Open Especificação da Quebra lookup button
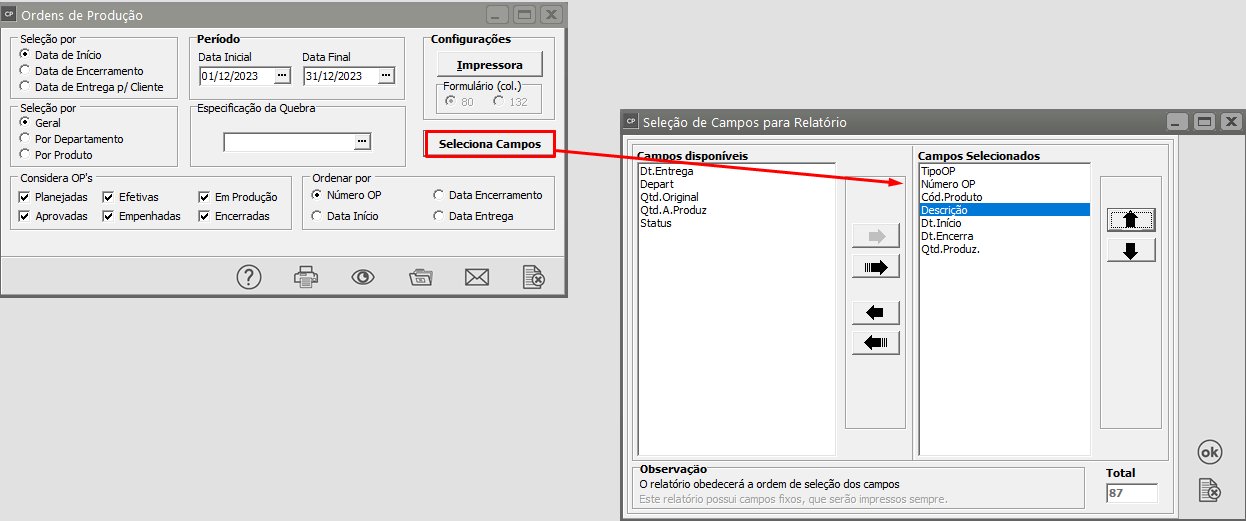The width and height of the screenshot is (1246, 521). (362, 142)
